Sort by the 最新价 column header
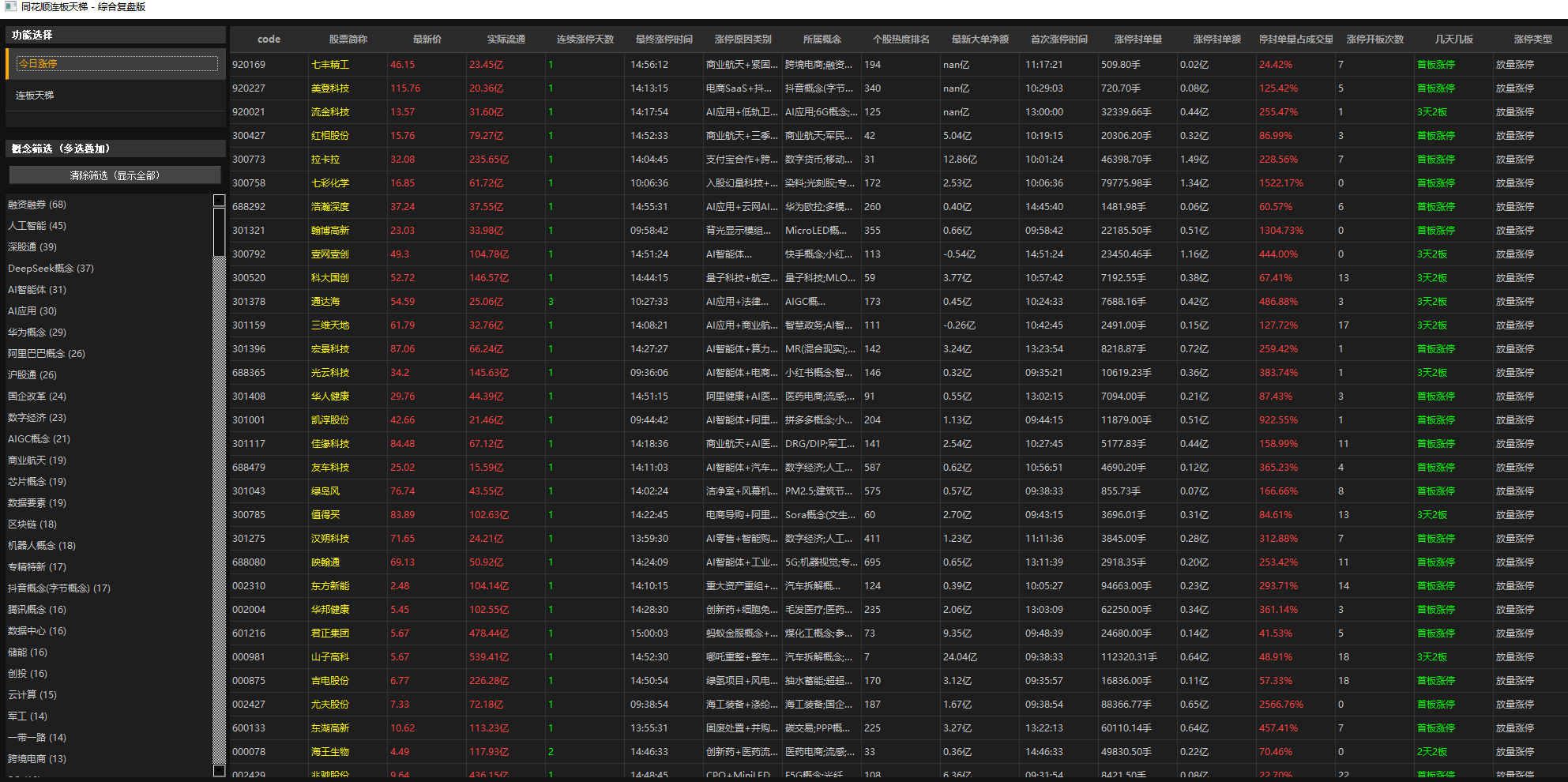The height and width of the screenshot is (782, 1568). (x=427, y=39)
